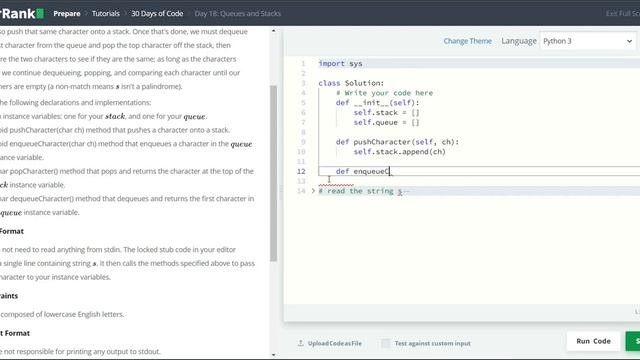The image size is (640, 360).
Task: Expand folded code on line 14
Action: click(x=313, y=191)
